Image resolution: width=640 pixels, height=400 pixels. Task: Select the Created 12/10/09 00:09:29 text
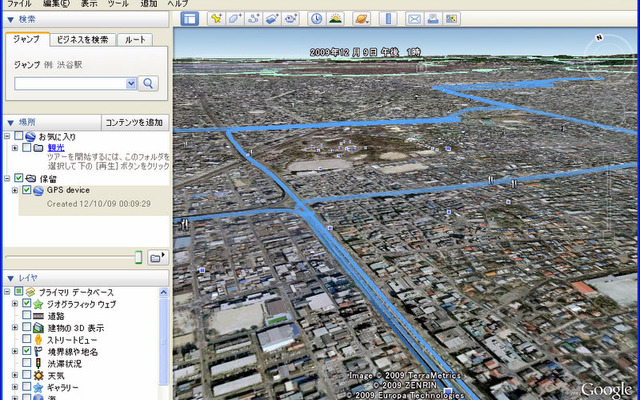point(99,204)
